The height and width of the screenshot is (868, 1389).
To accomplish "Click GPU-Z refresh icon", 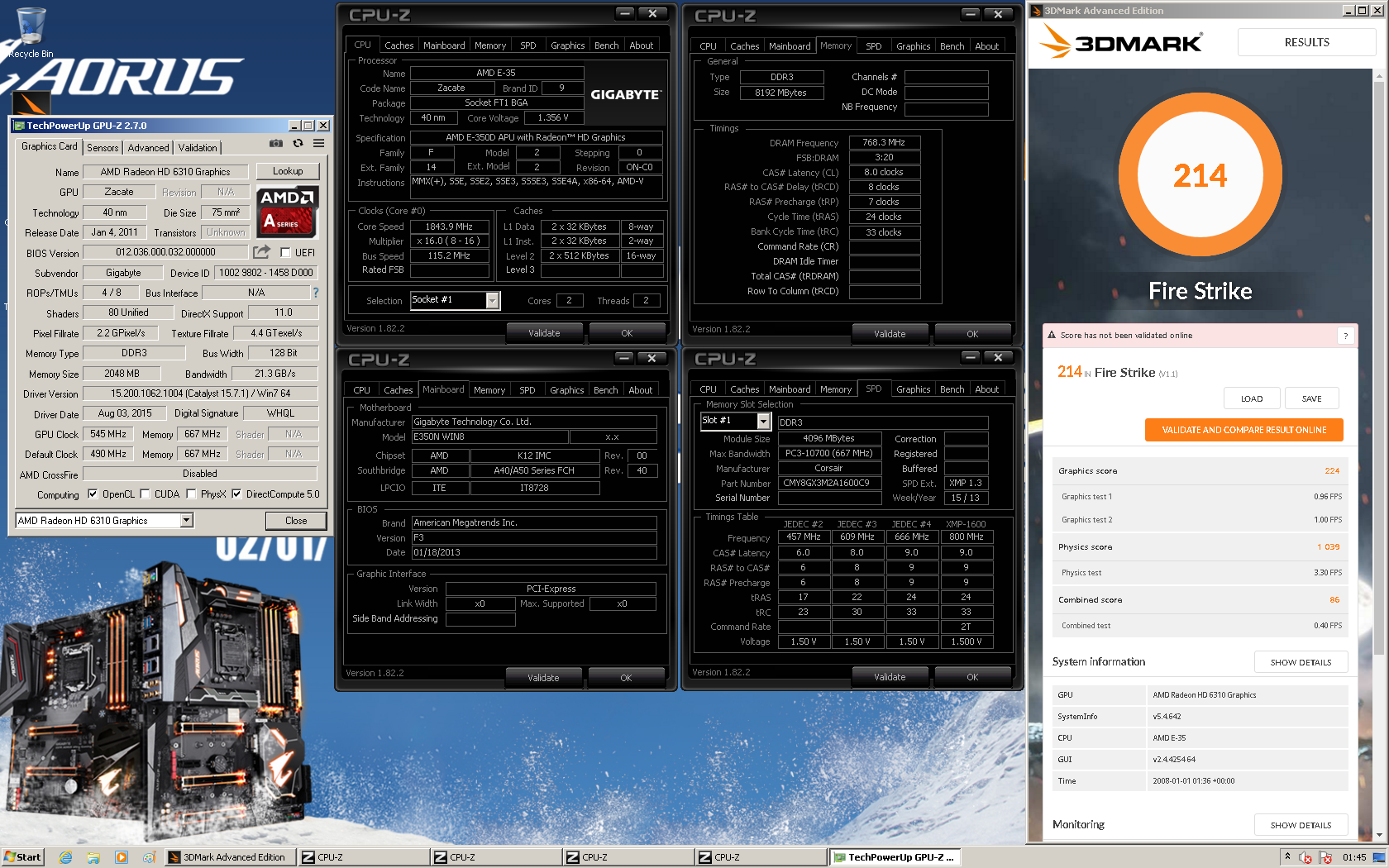I will (298, 144).
